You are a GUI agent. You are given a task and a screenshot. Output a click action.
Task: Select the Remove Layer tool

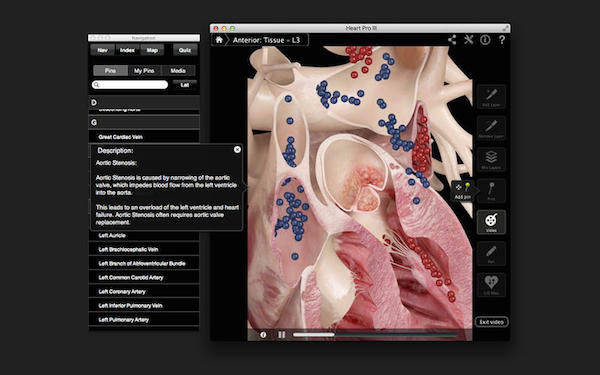(491, 128)
